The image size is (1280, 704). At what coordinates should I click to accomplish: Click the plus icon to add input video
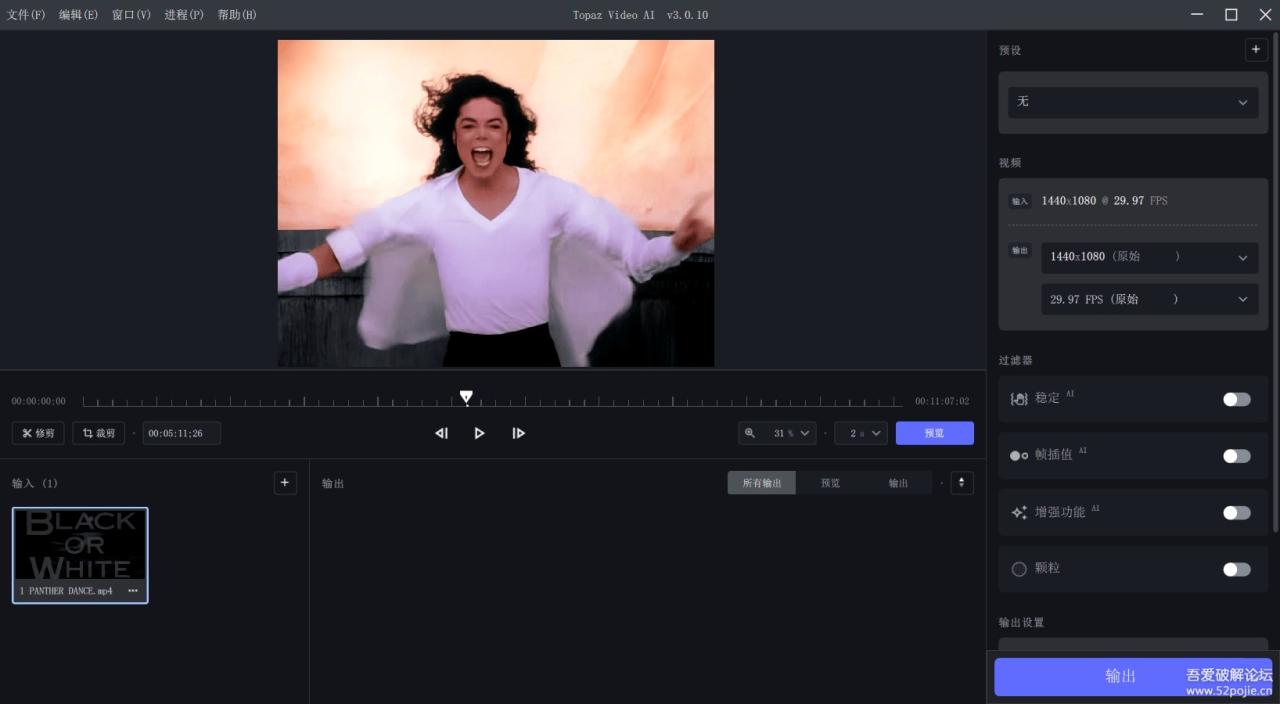click(285, 483)
